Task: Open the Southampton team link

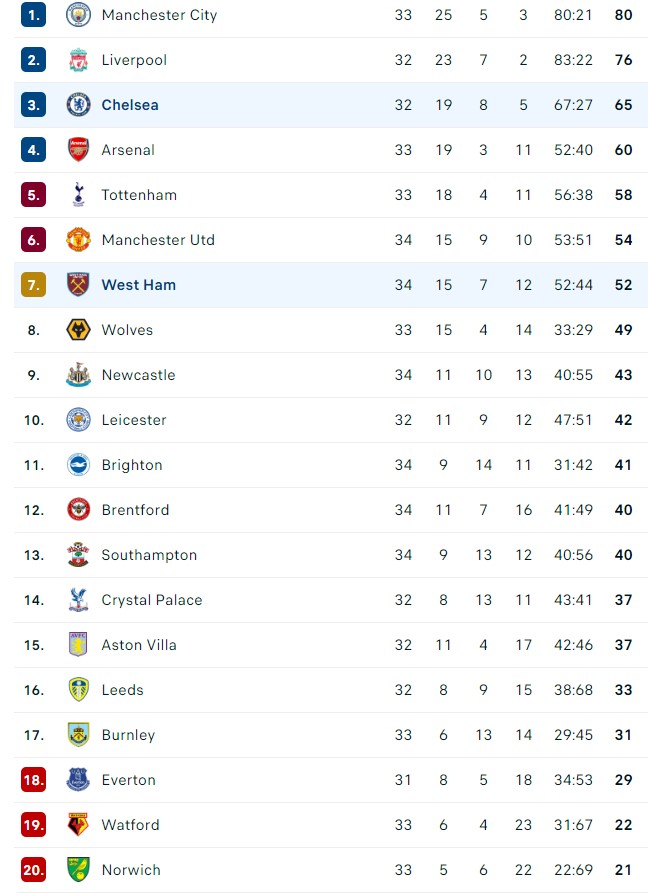Action: point(149,555)
